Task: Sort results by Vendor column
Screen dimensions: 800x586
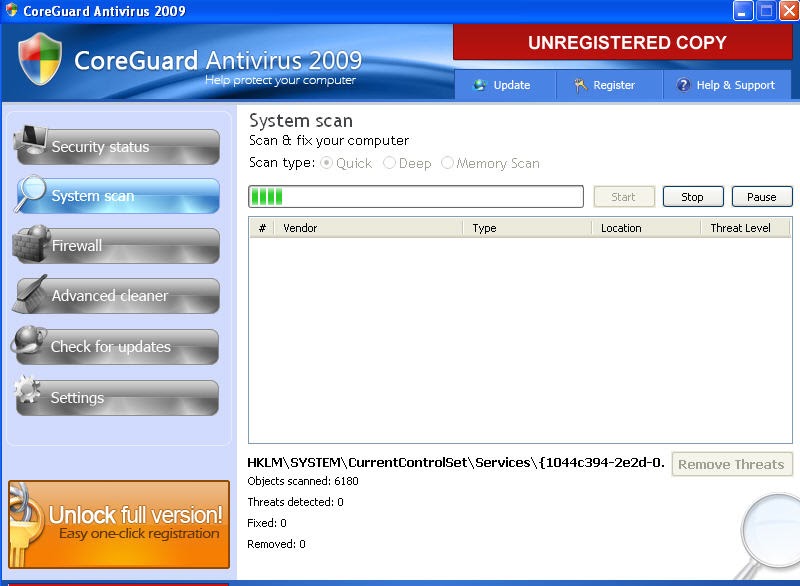Action: (x=368, y=228)
